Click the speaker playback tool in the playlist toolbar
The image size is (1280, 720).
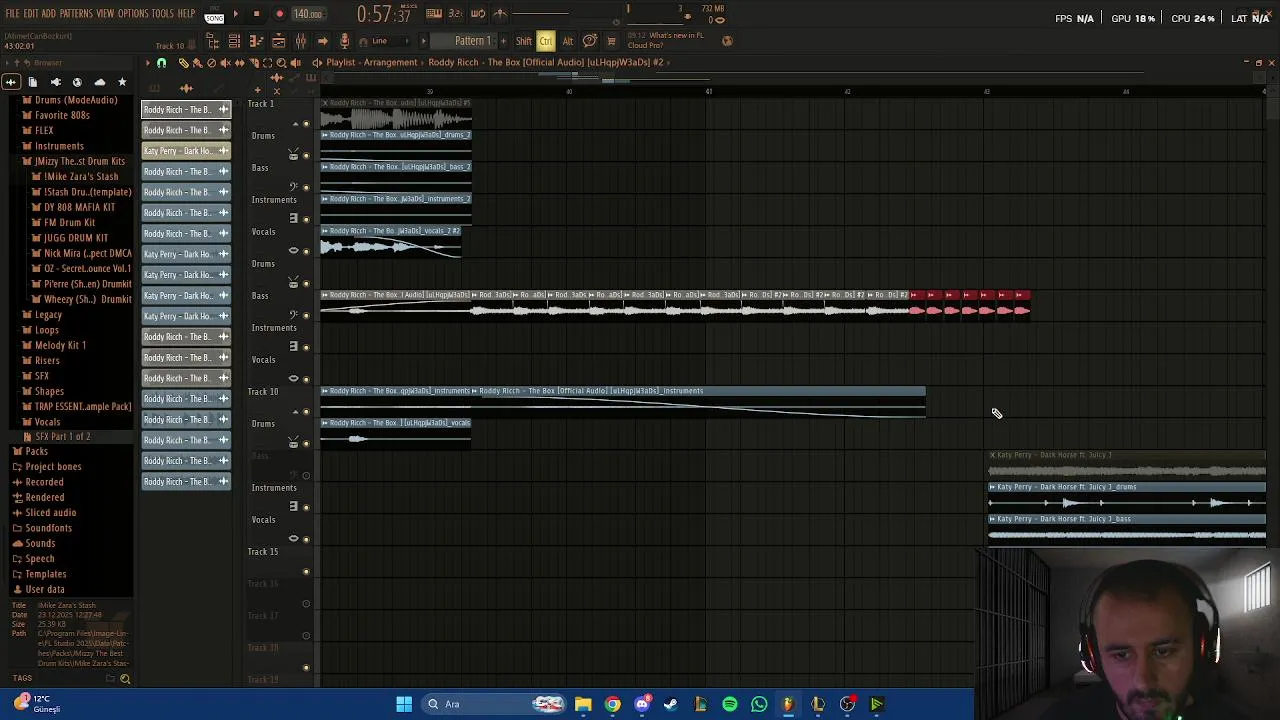[x=295, y=63]
